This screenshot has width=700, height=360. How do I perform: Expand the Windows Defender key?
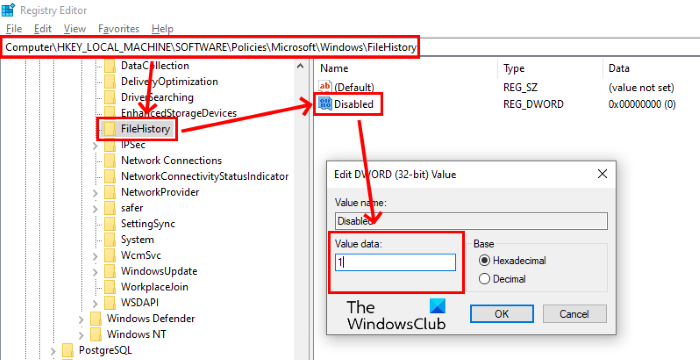81,319
